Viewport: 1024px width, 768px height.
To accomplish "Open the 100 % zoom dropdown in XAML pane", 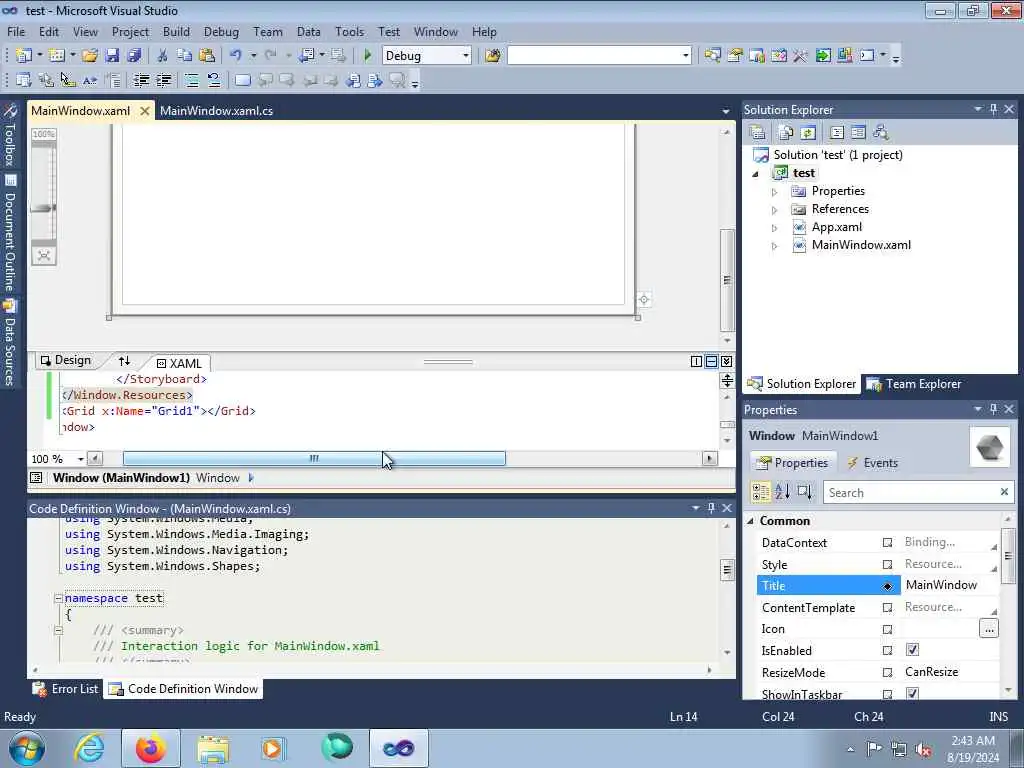I will tap(80, 459).
